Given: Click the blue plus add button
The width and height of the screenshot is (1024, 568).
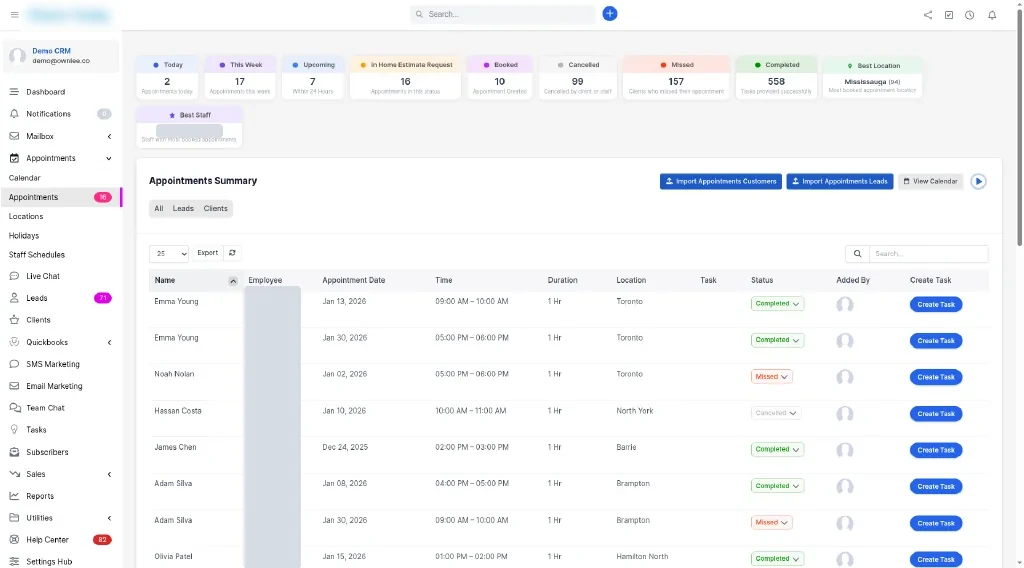Looking at the screenshot, I should pyautogui.click(x=609, y=14).
